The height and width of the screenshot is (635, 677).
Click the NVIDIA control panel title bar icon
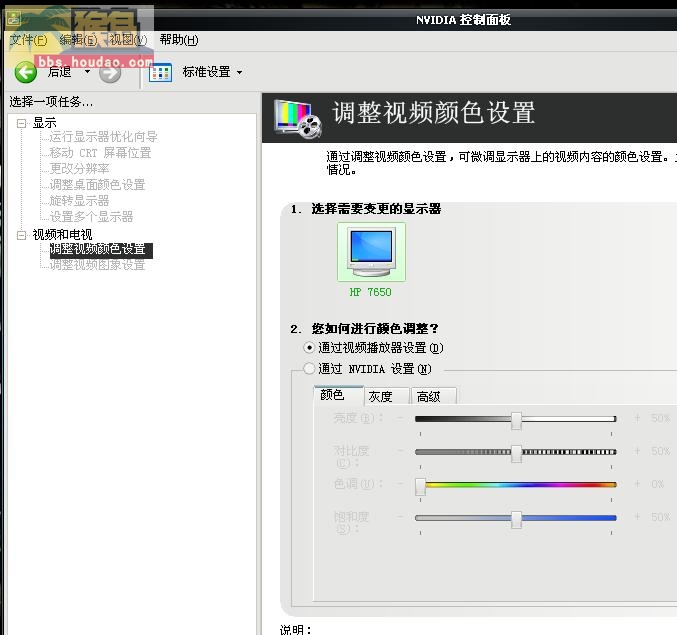14,18
